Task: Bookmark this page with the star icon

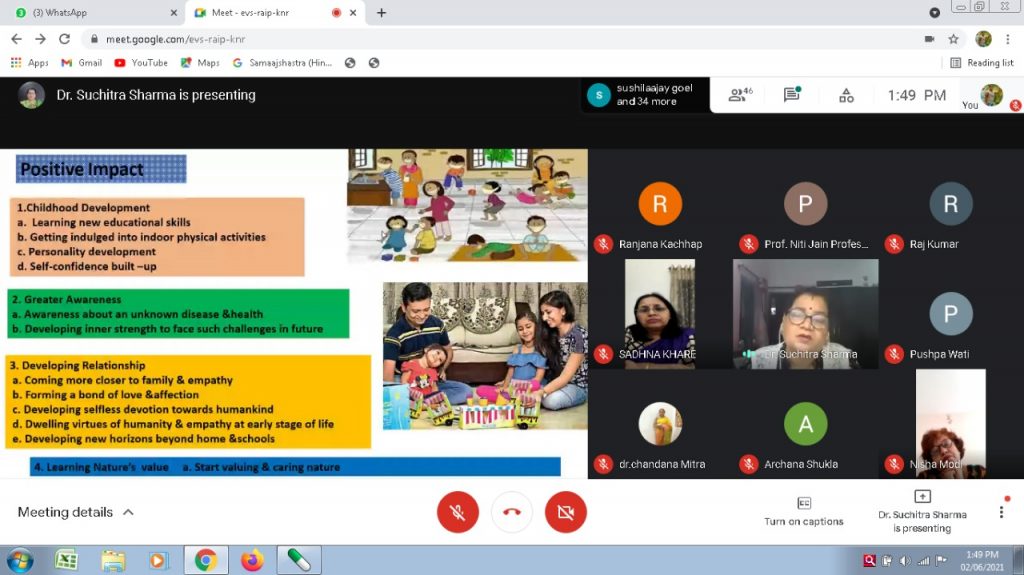Action: 954,39
